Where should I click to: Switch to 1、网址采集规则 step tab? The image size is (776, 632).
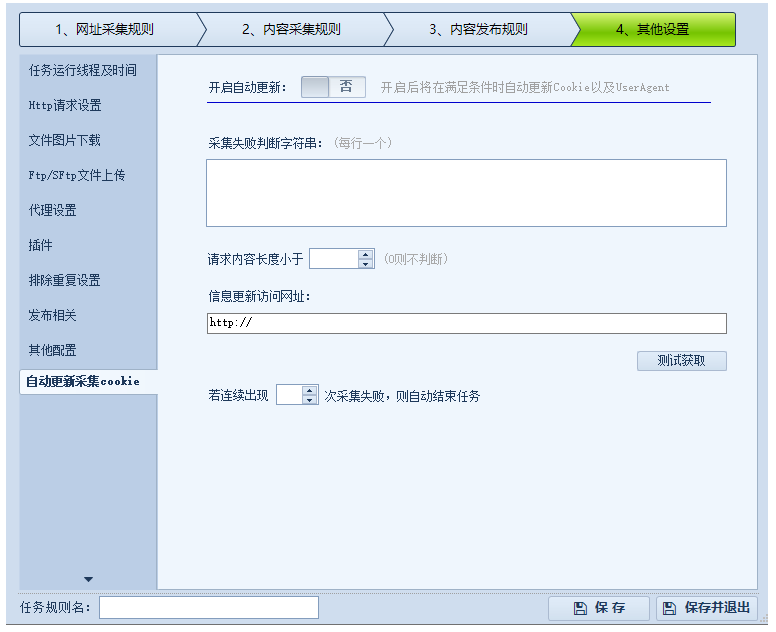tap(104, 29)
